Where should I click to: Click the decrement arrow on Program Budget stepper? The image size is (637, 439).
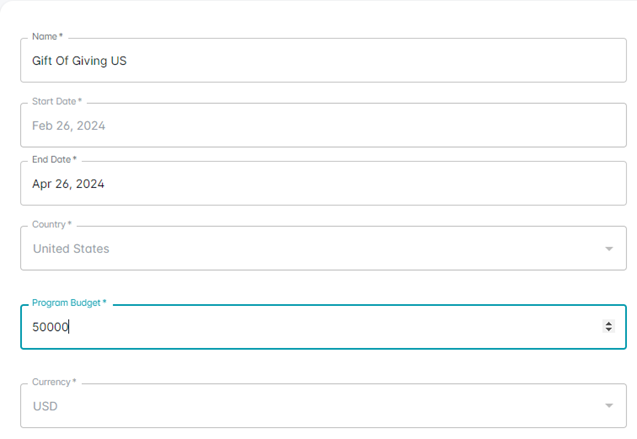[x=608, y=329]
